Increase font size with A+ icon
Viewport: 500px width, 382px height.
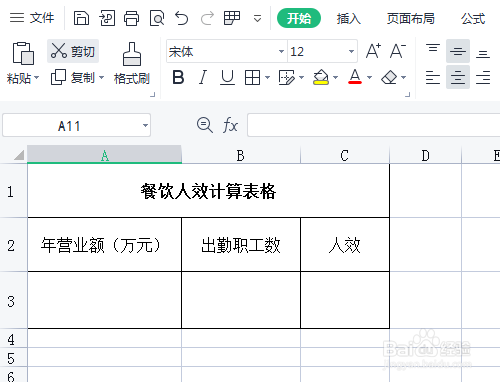[373, 51]
